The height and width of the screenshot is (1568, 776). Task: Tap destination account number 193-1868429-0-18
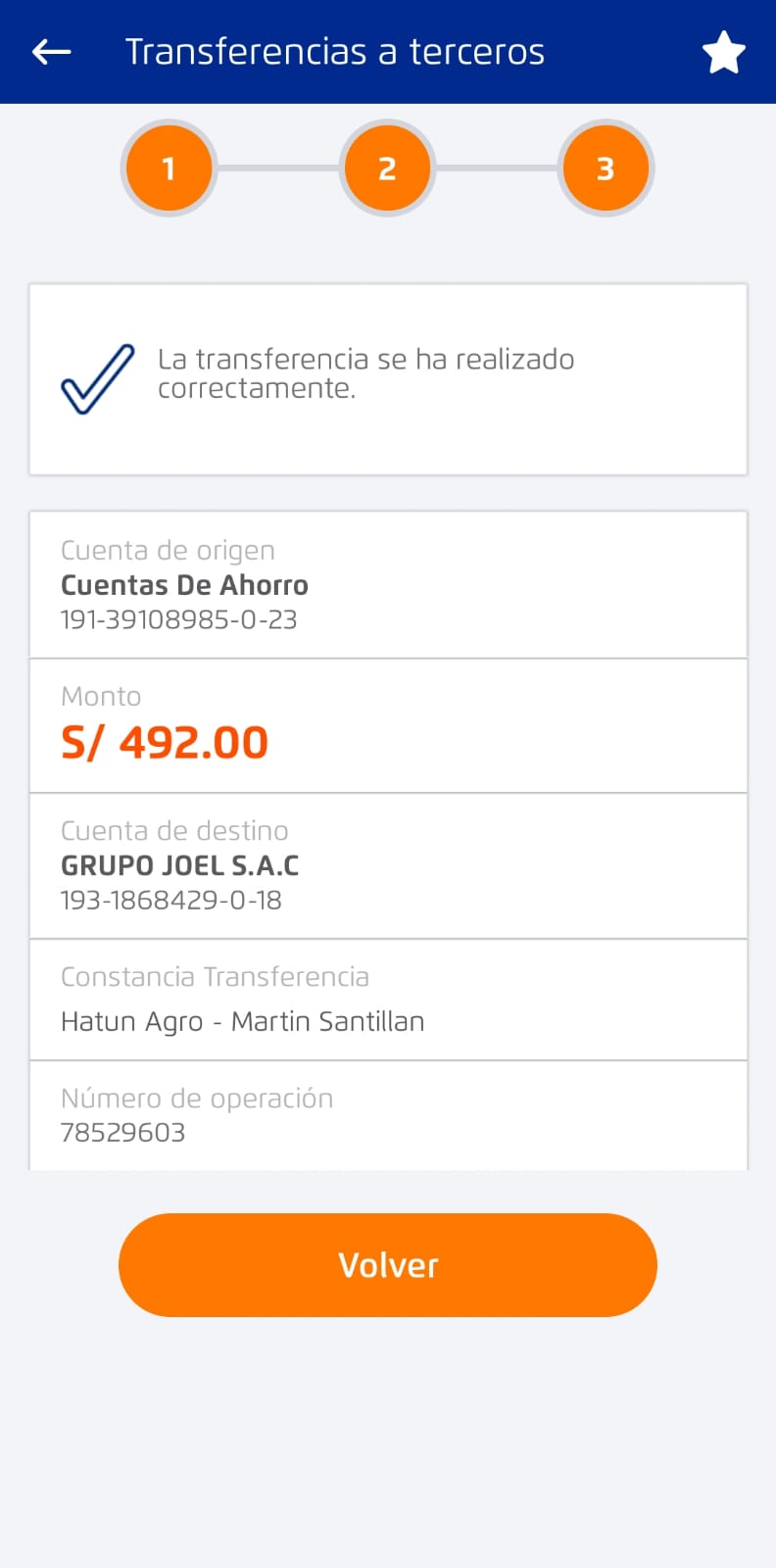tap(170, 901)
